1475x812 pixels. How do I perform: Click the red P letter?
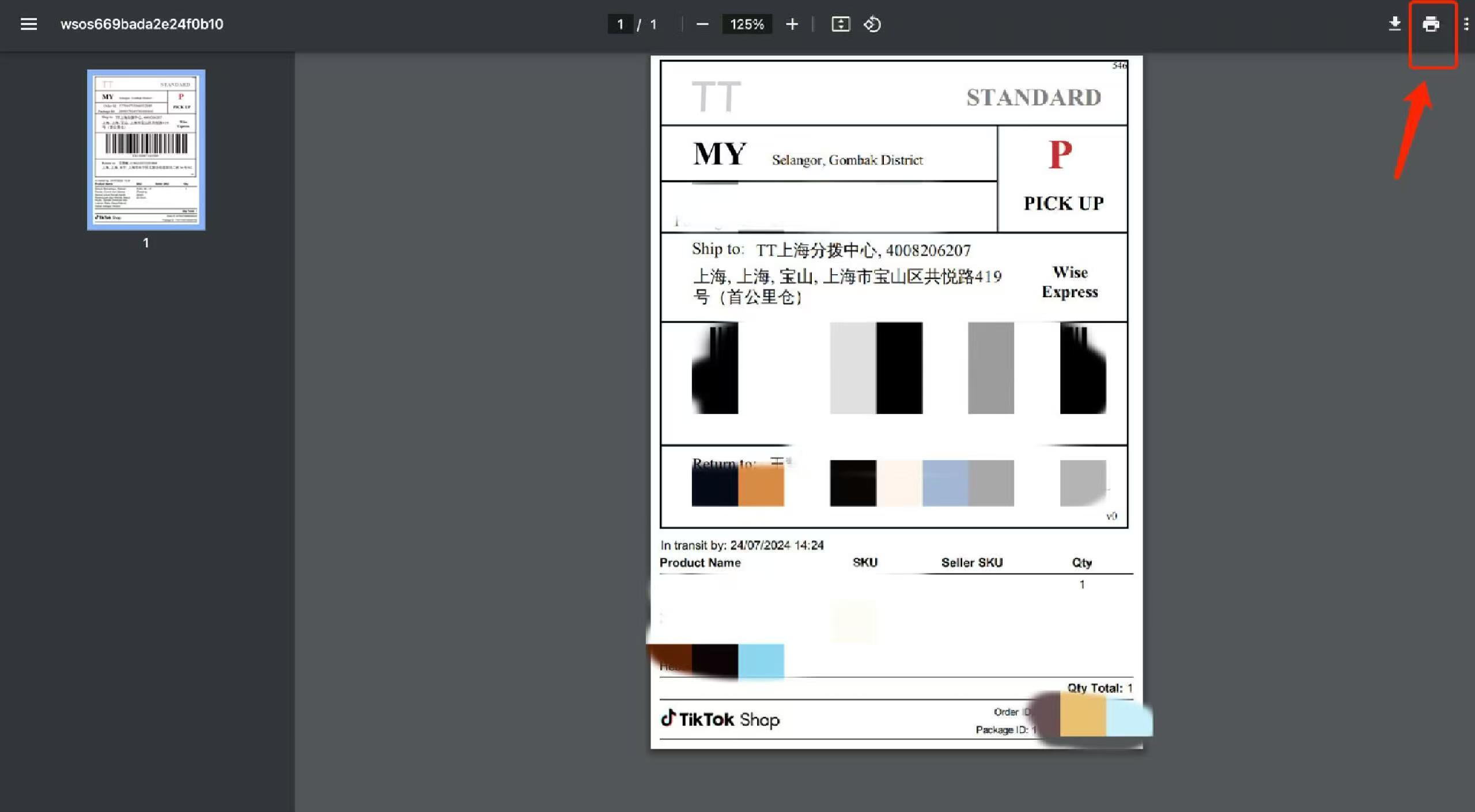click(x=1060, y=154)
